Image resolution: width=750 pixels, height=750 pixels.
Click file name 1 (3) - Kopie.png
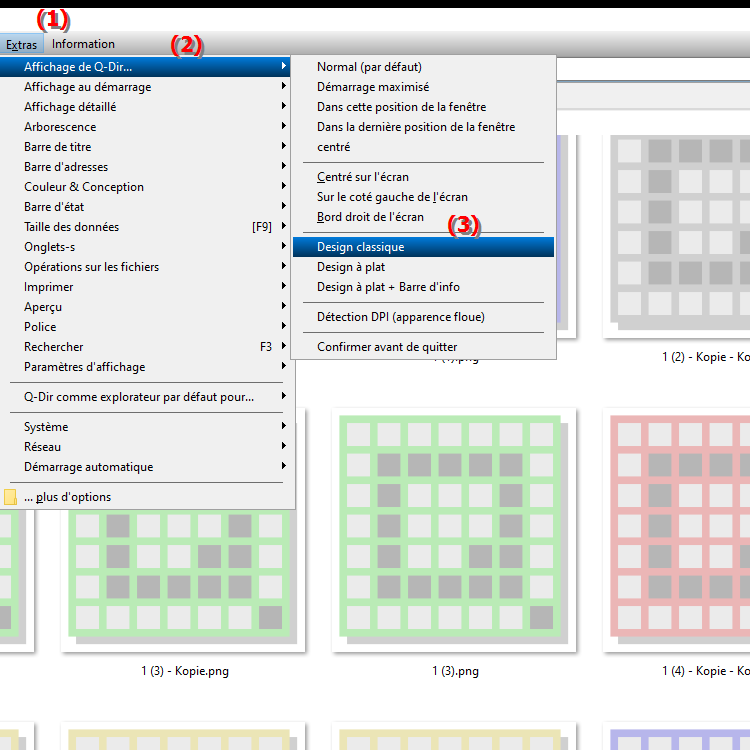(x=185, y=671)
